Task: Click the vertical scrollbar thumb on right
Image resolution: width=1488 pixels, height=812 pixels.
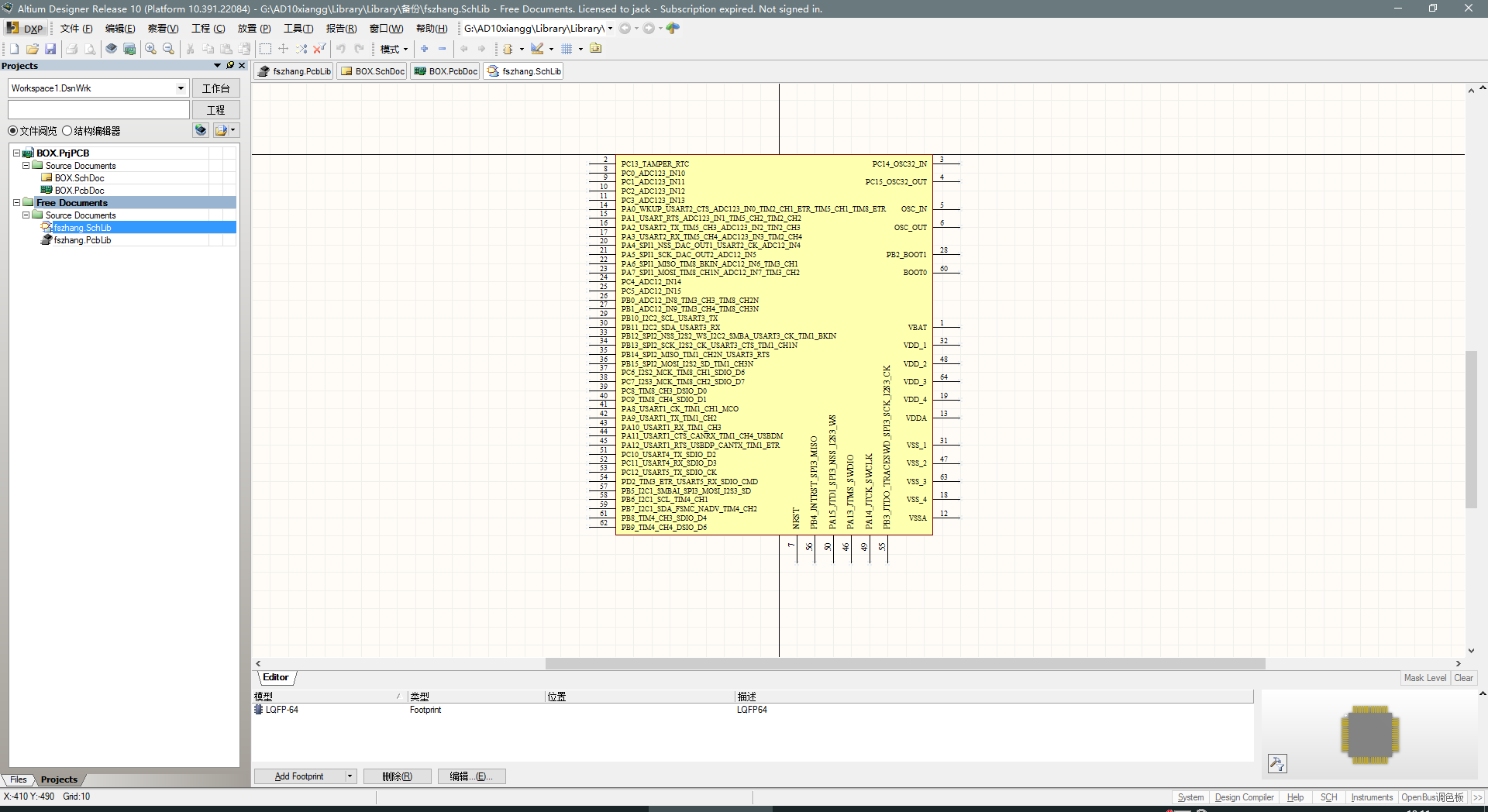Action: tap(1471, 429)
